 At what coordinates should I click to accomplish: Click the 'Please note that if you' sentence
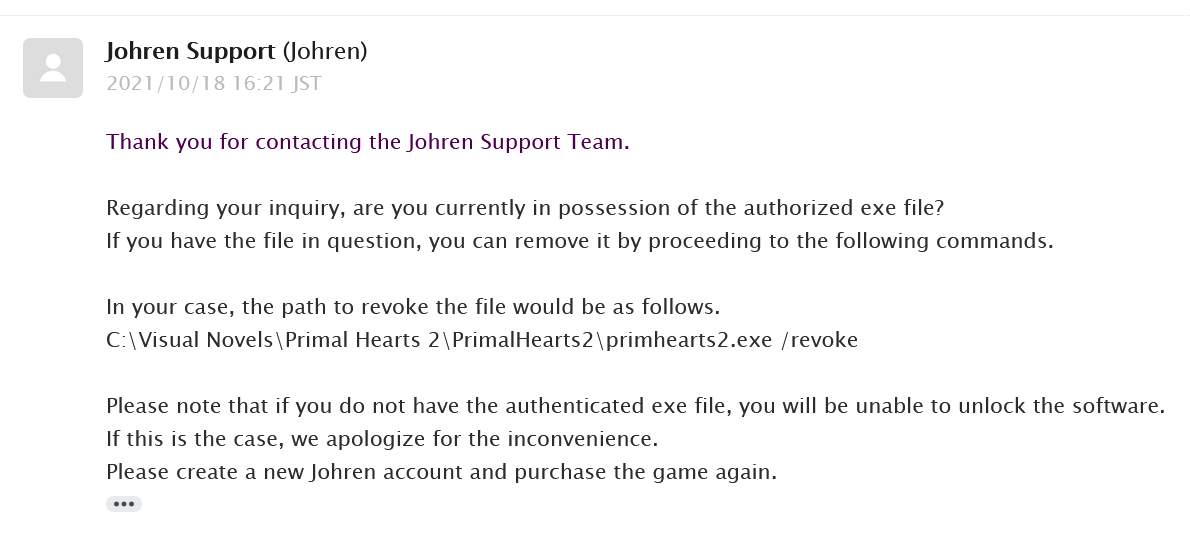tap(635, 406)
